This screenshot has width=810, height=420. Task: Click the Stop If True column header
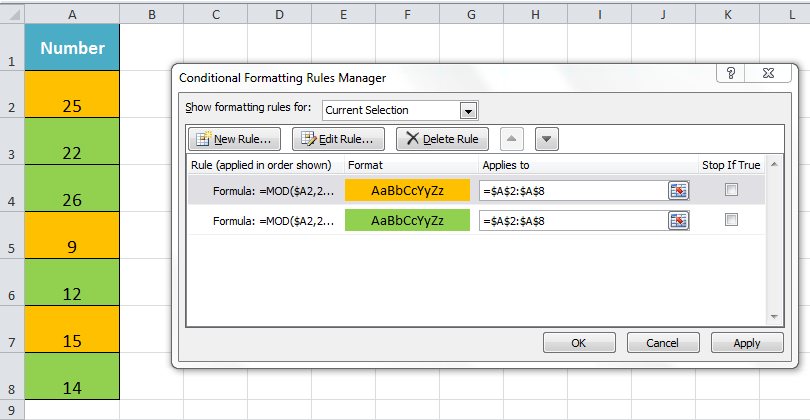(731, 165)
